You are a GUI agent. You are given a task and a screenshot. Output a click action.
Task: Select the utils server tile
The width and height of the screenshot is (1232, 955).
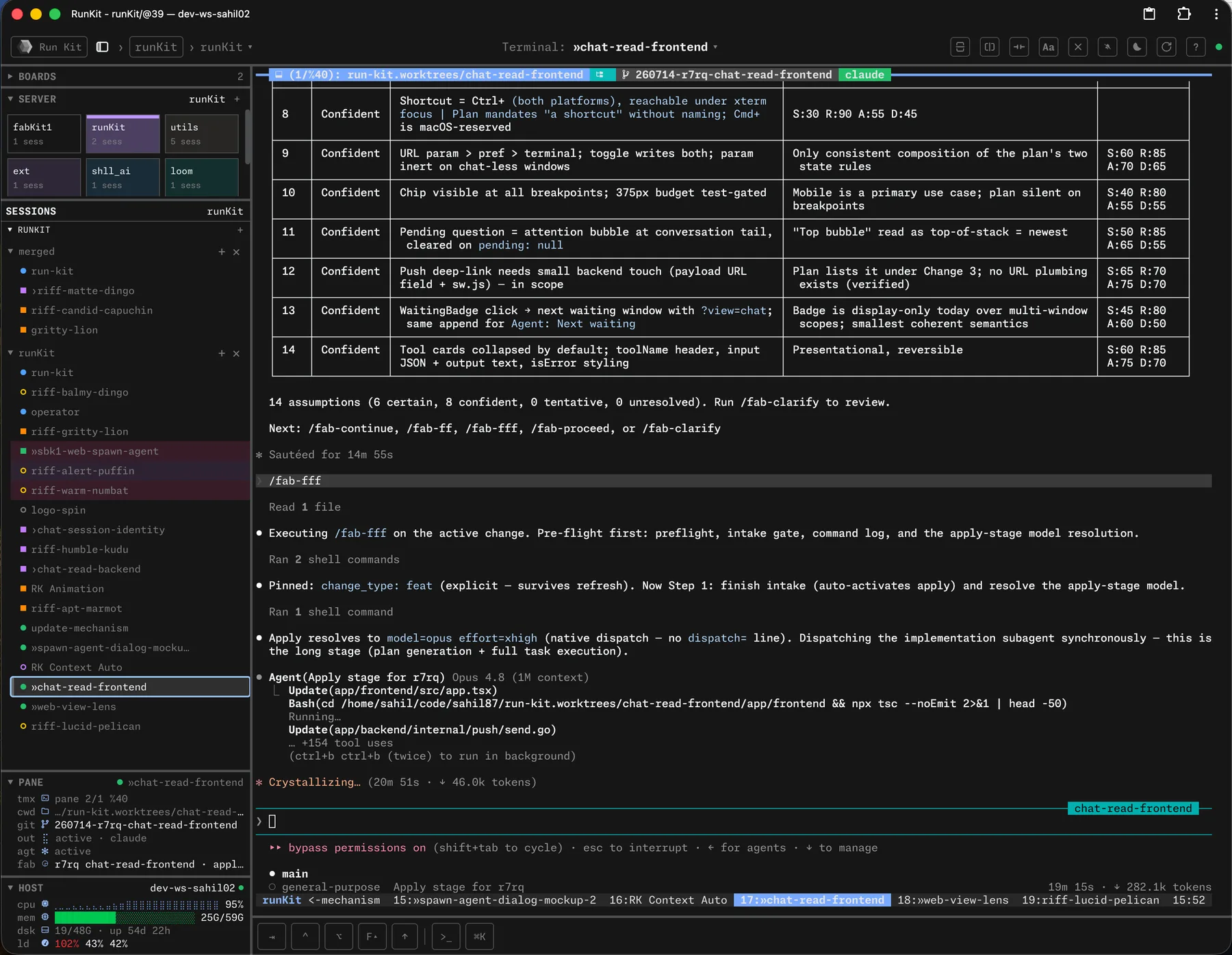(201, 133)
